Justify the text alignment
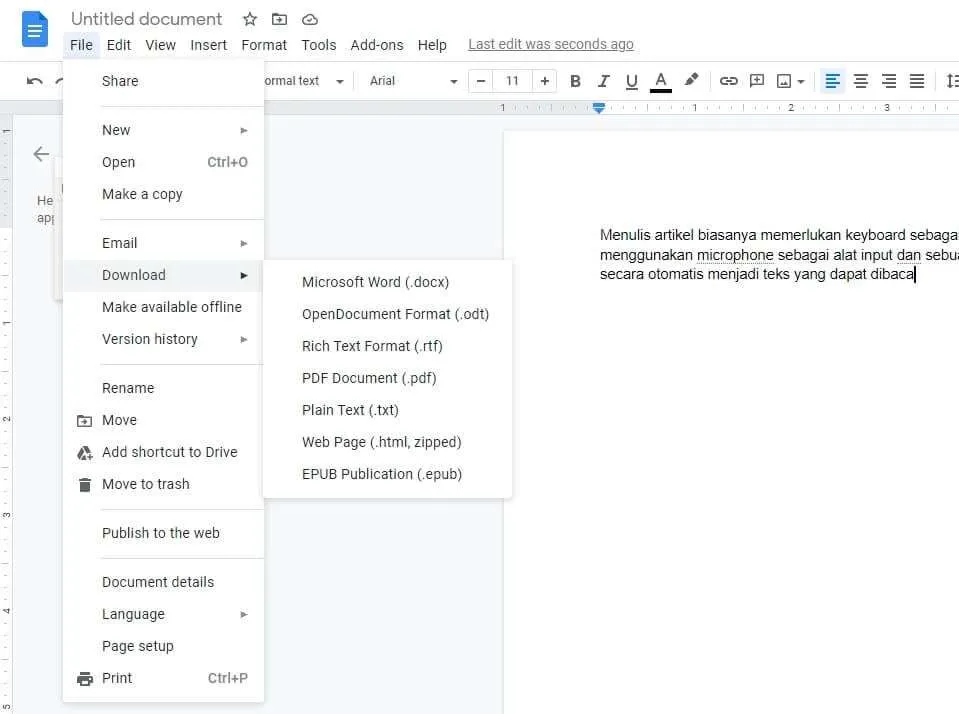 coord(917,81)
